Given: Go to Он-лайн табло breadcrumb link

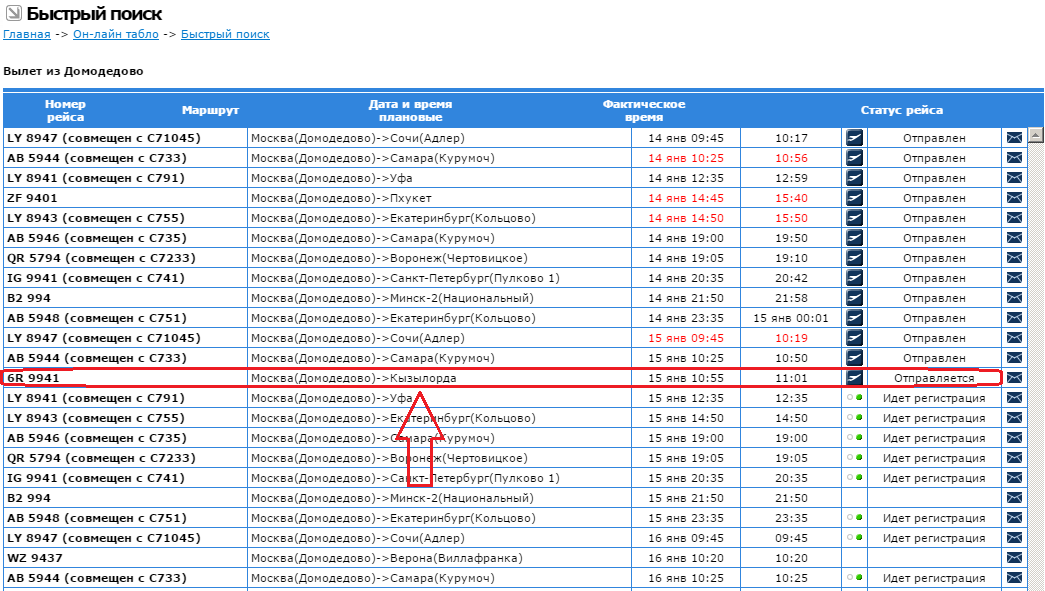Looking at the screenshot, I should point(116,34).
